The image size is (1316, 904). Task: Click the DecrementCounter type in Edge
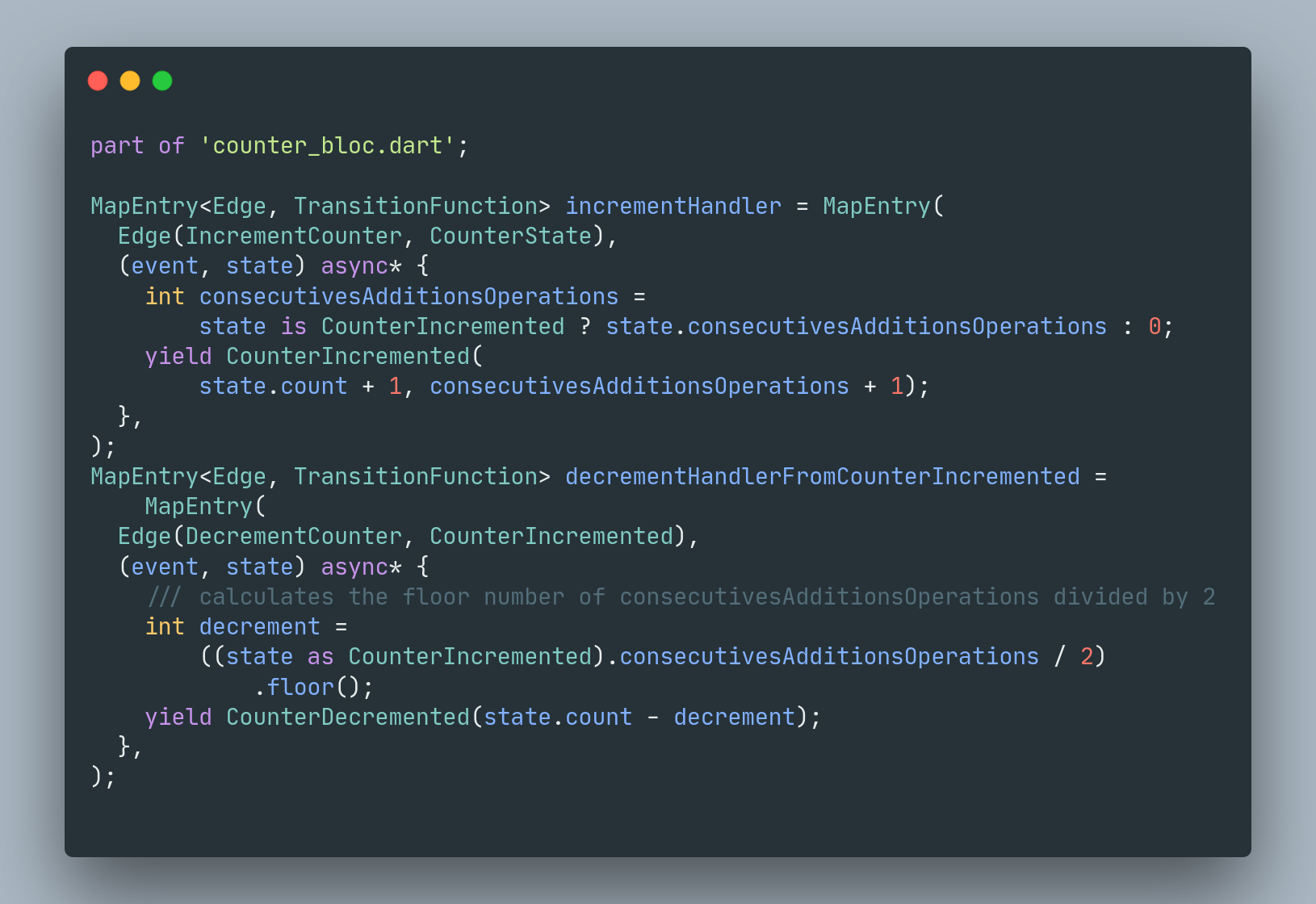294,536
